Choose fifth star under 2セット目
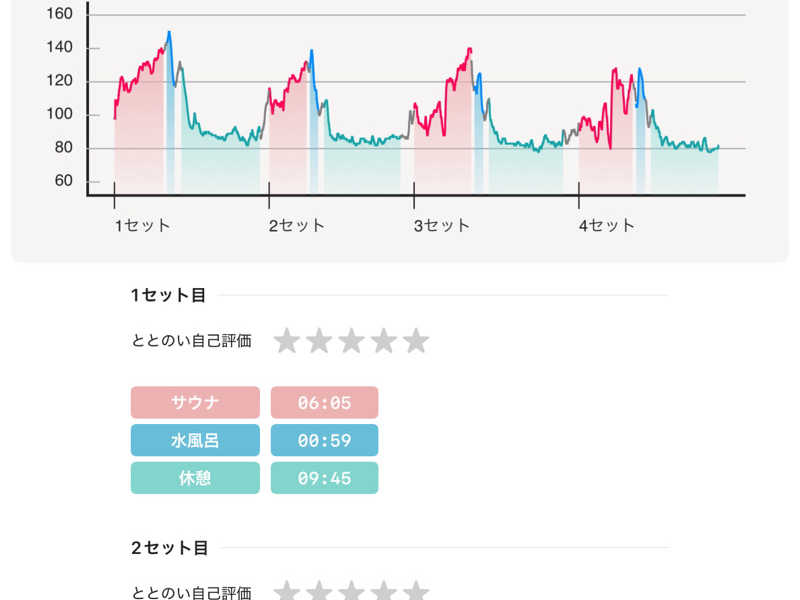The height and width of the screenshot is (600, 800). (416, 590)
